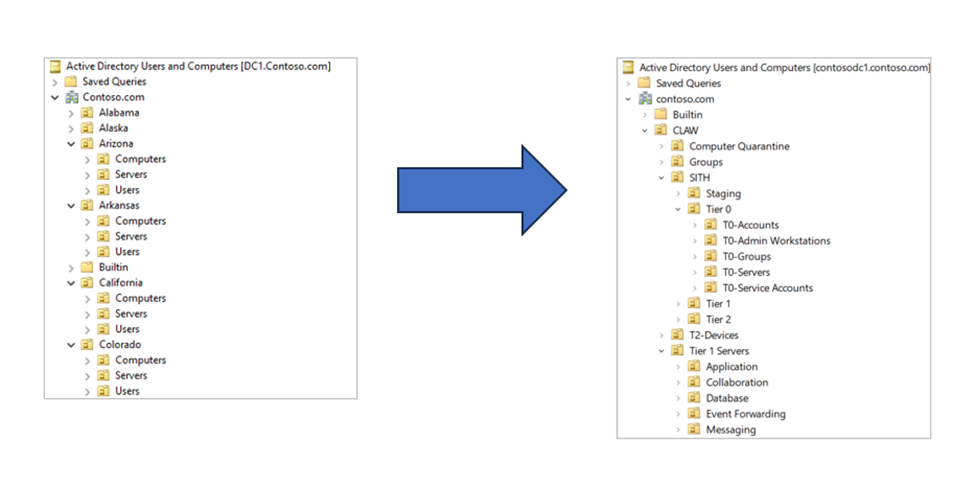Select the 'Tier 2' label under SITH
Screen dimensions: 975x488
pyautogui.click(x=718, y=319)
